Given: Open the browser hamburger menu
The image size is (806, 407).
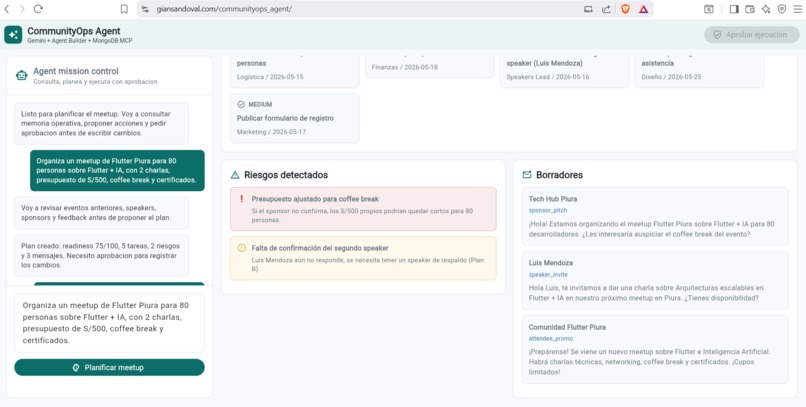Looking at the screenshot, I should [797, 9].
